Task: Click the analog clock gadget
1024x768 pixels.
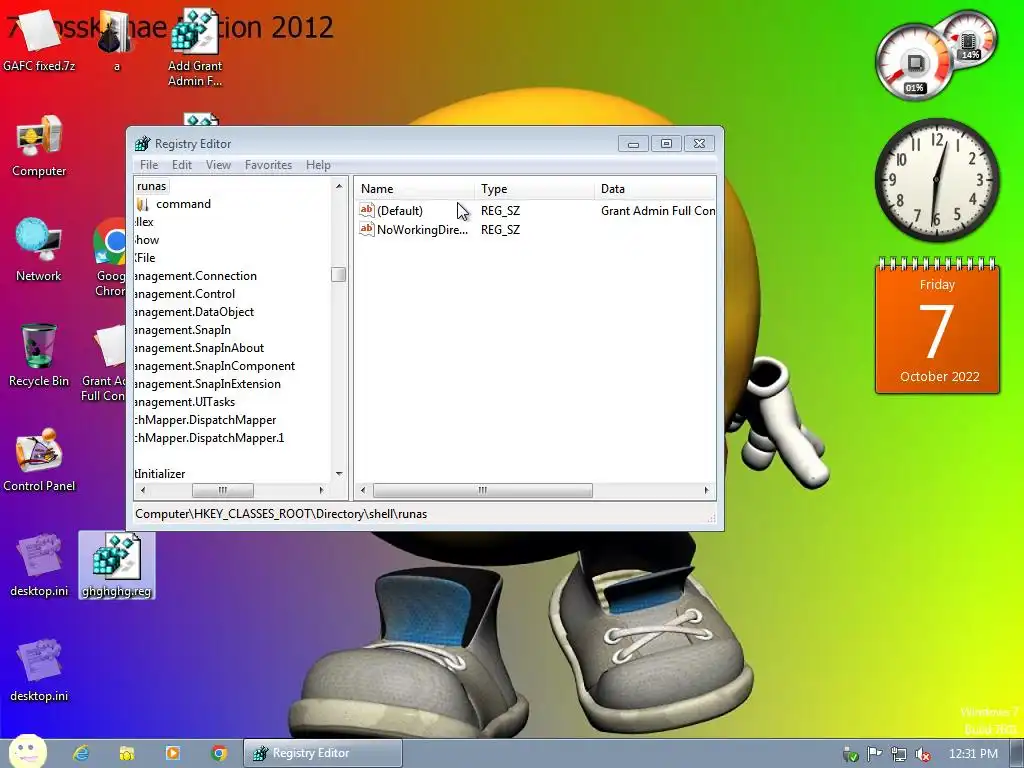Action: click(937, 180)
